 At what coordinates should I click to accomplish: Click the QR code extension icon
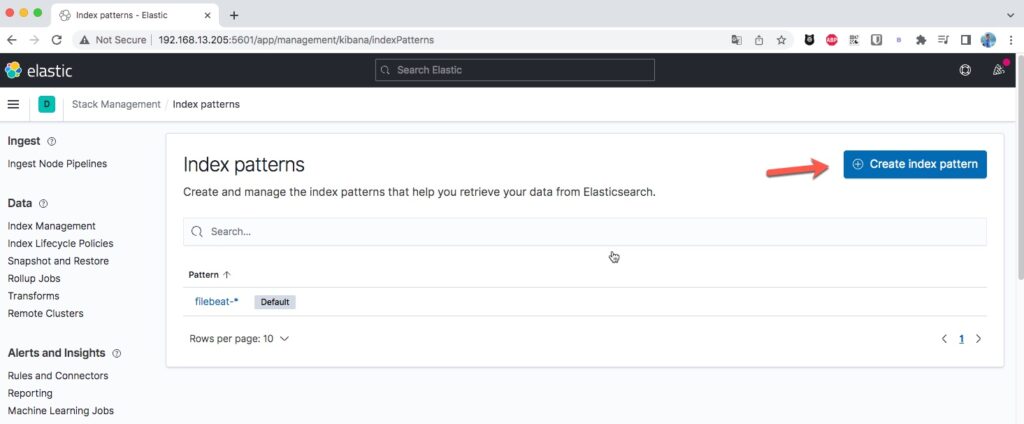coord(854,40)
